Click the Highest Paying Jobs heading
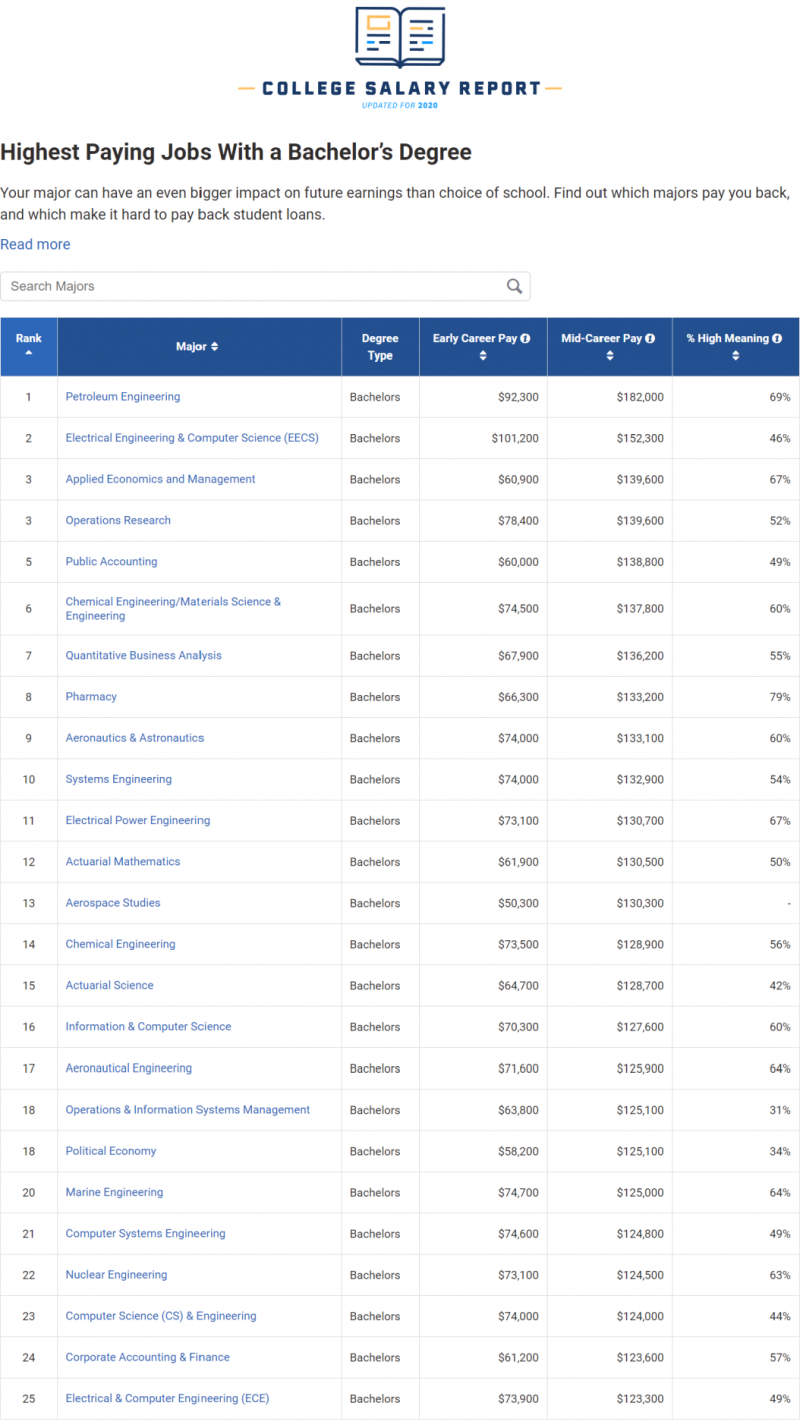This screenshot has width=800, height=1428. point(236,152)
